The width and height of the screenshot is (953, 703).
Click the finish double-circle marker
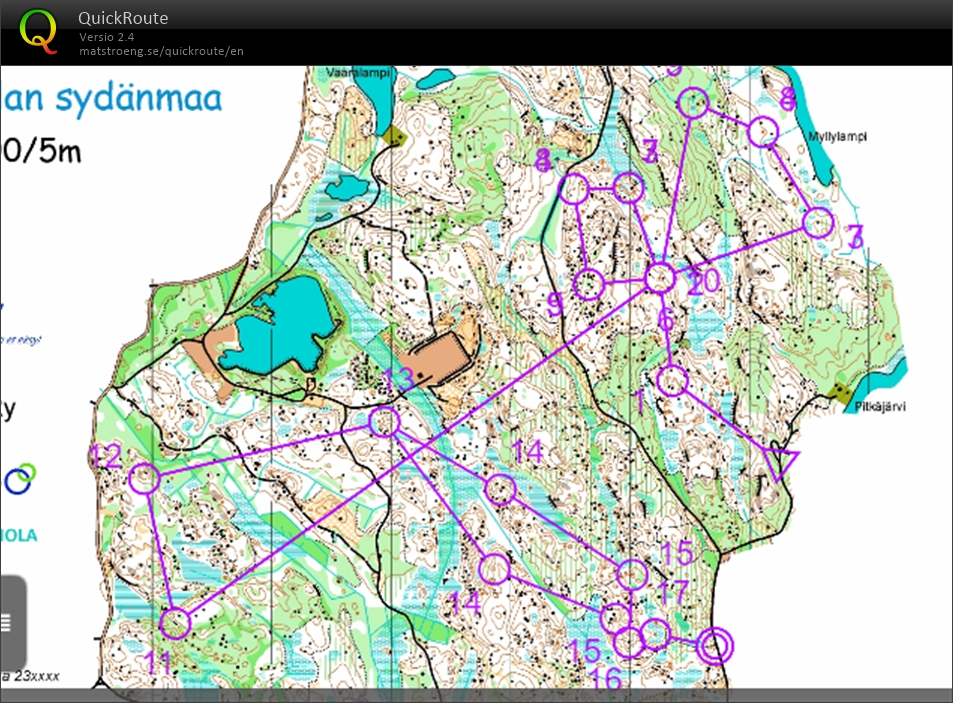pyautogui.click(x=714, y=646)
